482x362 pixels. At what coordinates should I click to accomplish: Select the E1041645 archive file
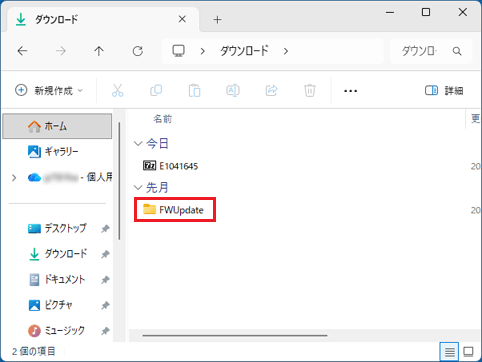(171, 166)
